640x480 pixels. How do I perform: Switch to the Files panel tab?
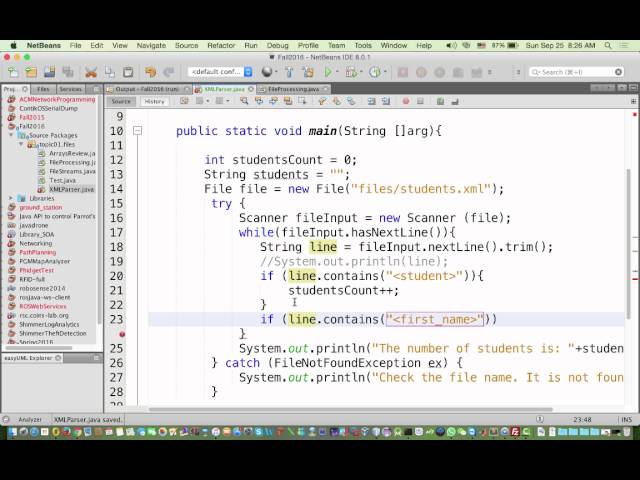[42, 89]
